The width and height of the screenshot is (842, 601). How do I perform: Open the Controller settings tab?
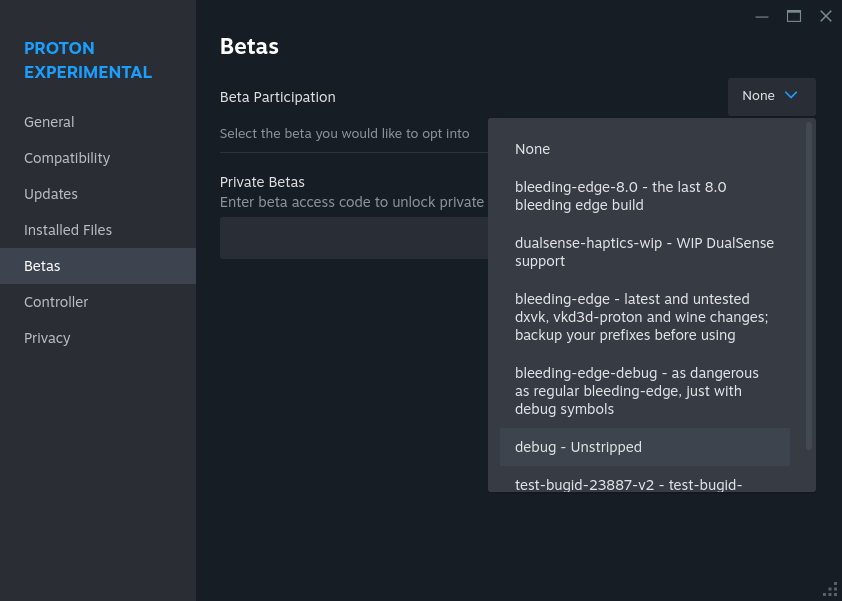click(56, 302)
